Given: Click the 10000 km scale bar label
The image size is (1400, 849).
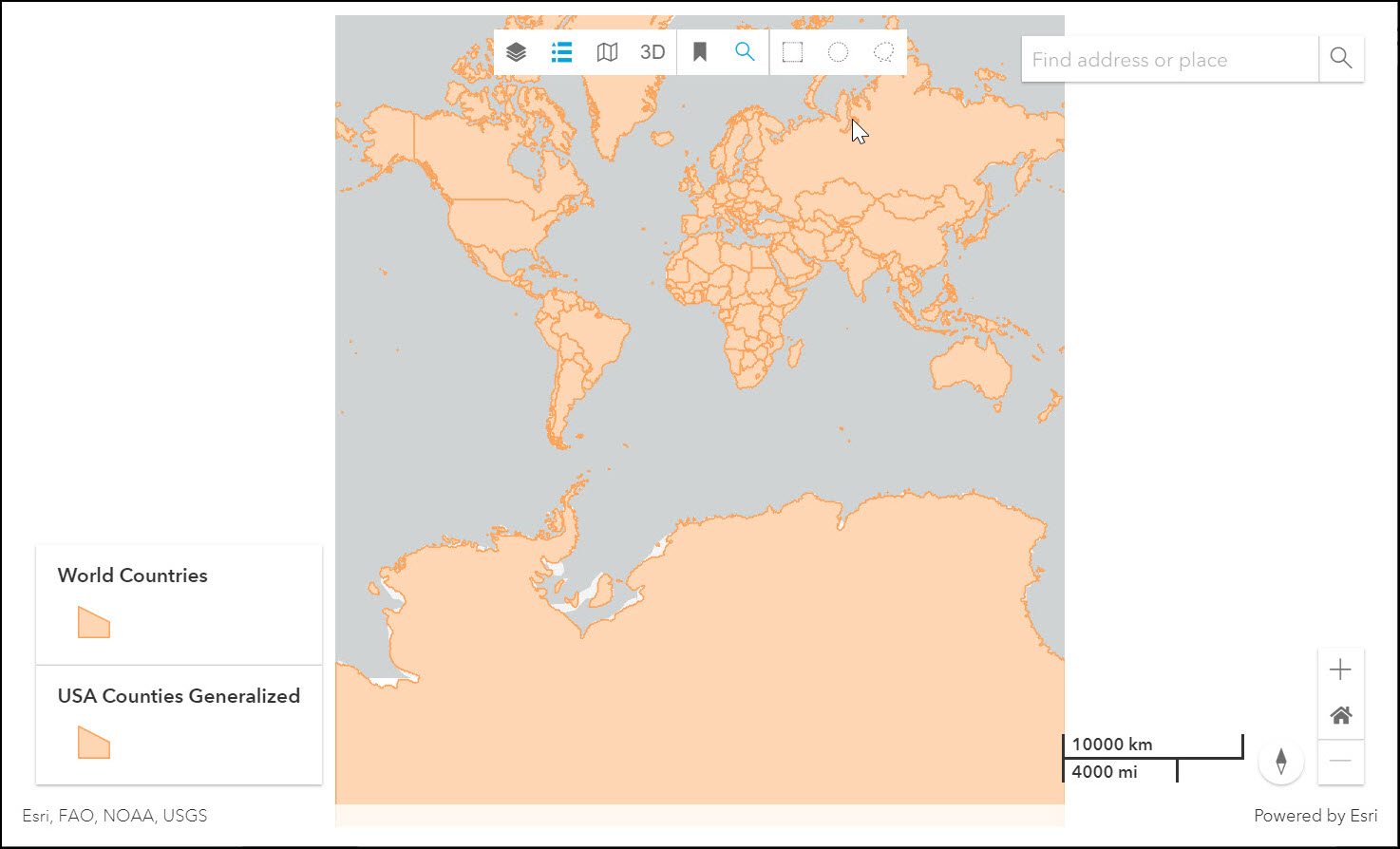Looking at the screenshot, I should tap(1112, 745).
